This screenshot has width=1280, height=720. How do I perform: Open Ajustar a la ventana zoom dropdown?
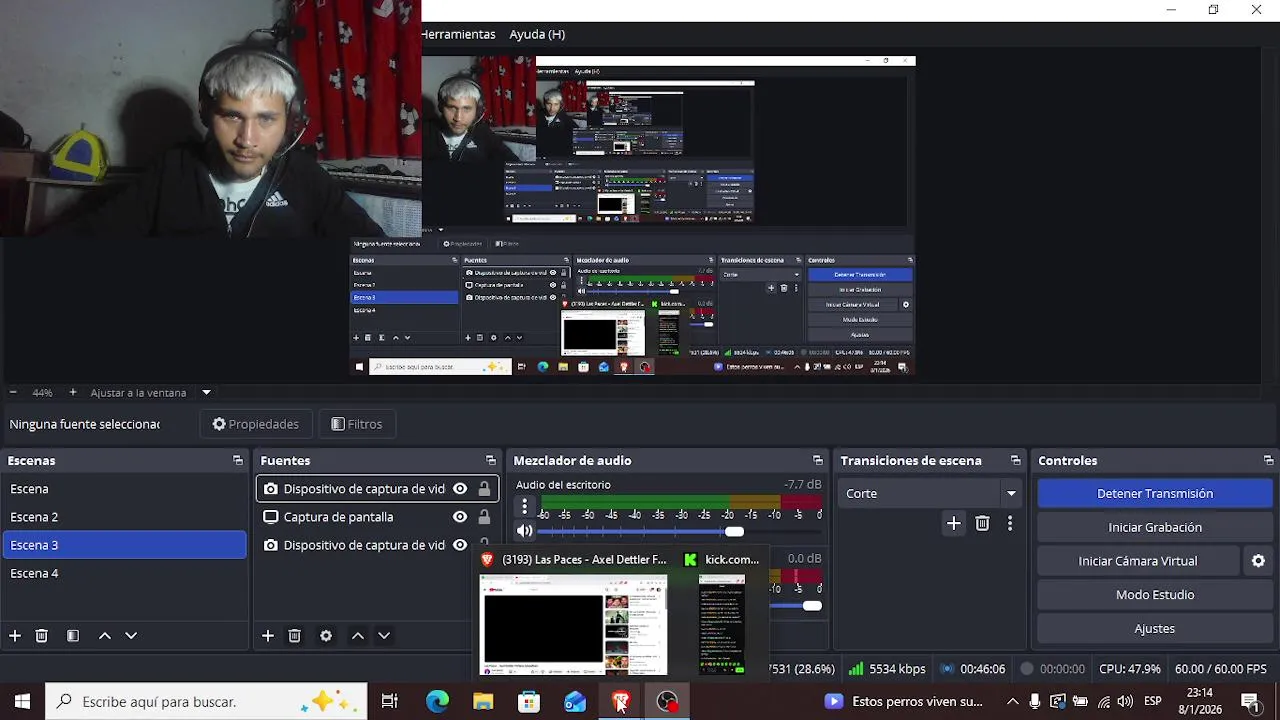(x=206, y=393)
